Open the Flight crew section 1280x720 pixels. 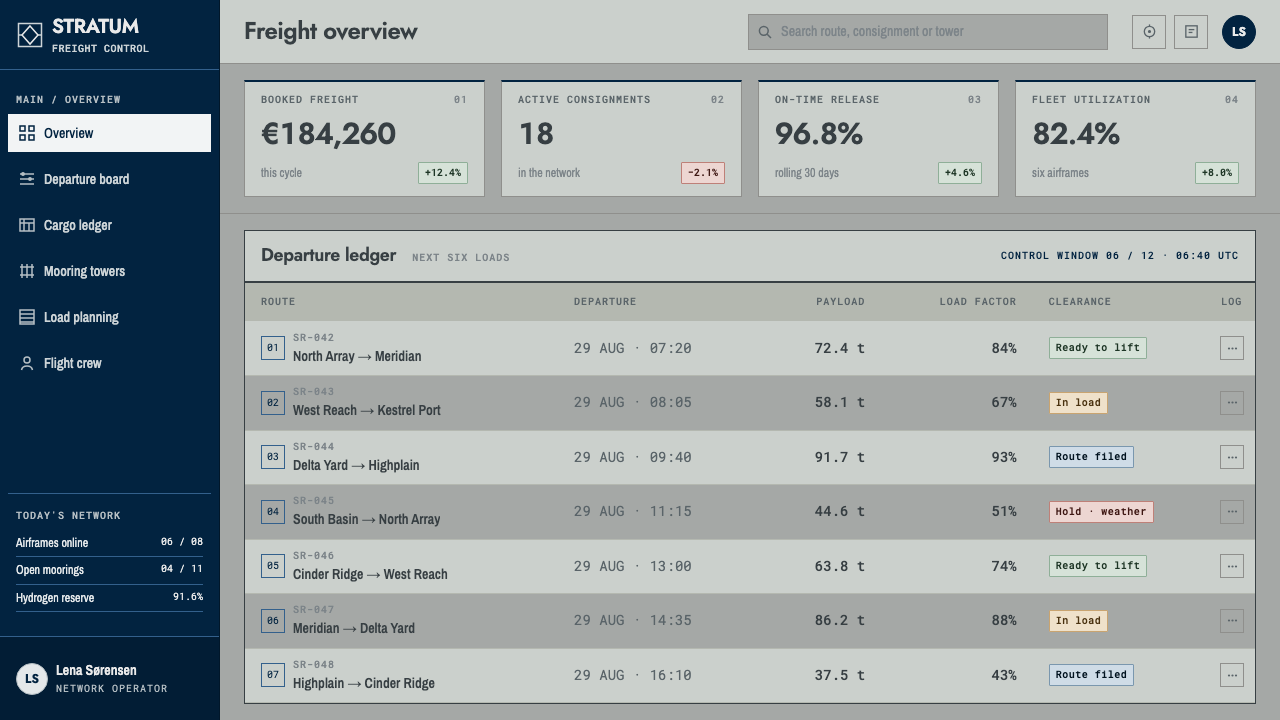tap(109, 363)
